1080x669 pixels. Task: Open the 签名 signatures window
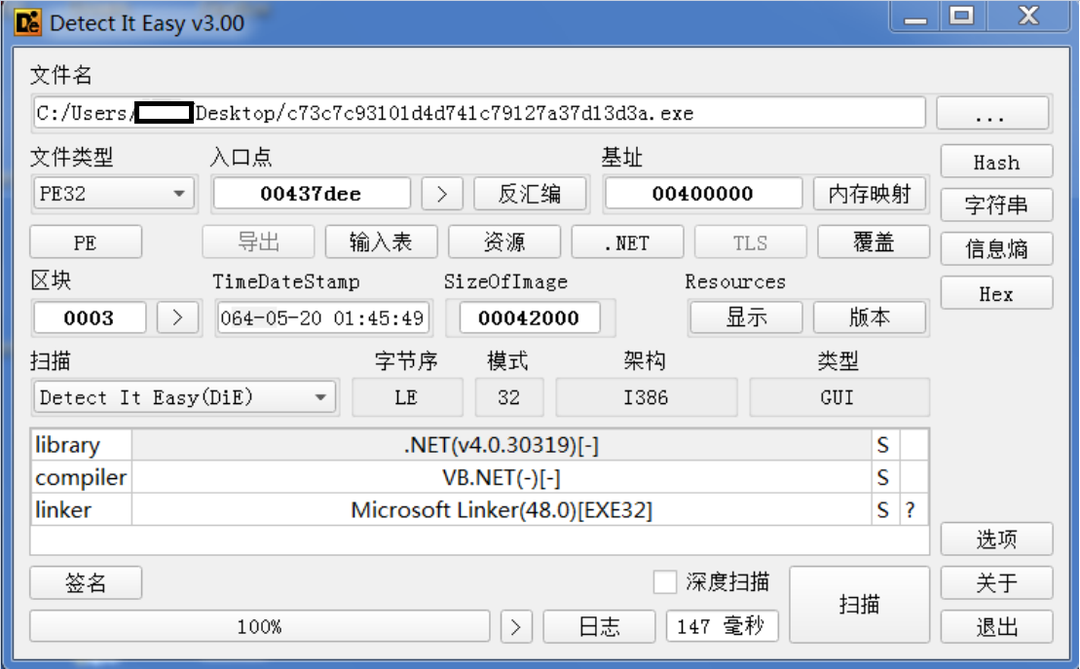(85, 583)
